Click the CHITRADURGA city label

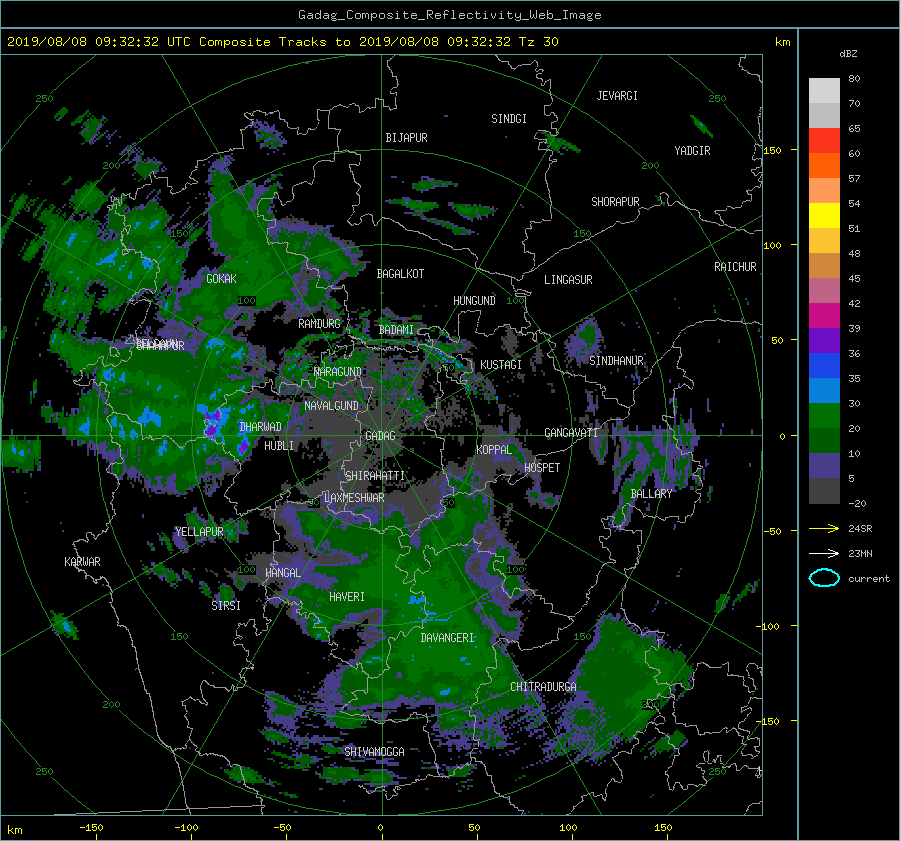(x=543, y=687)
